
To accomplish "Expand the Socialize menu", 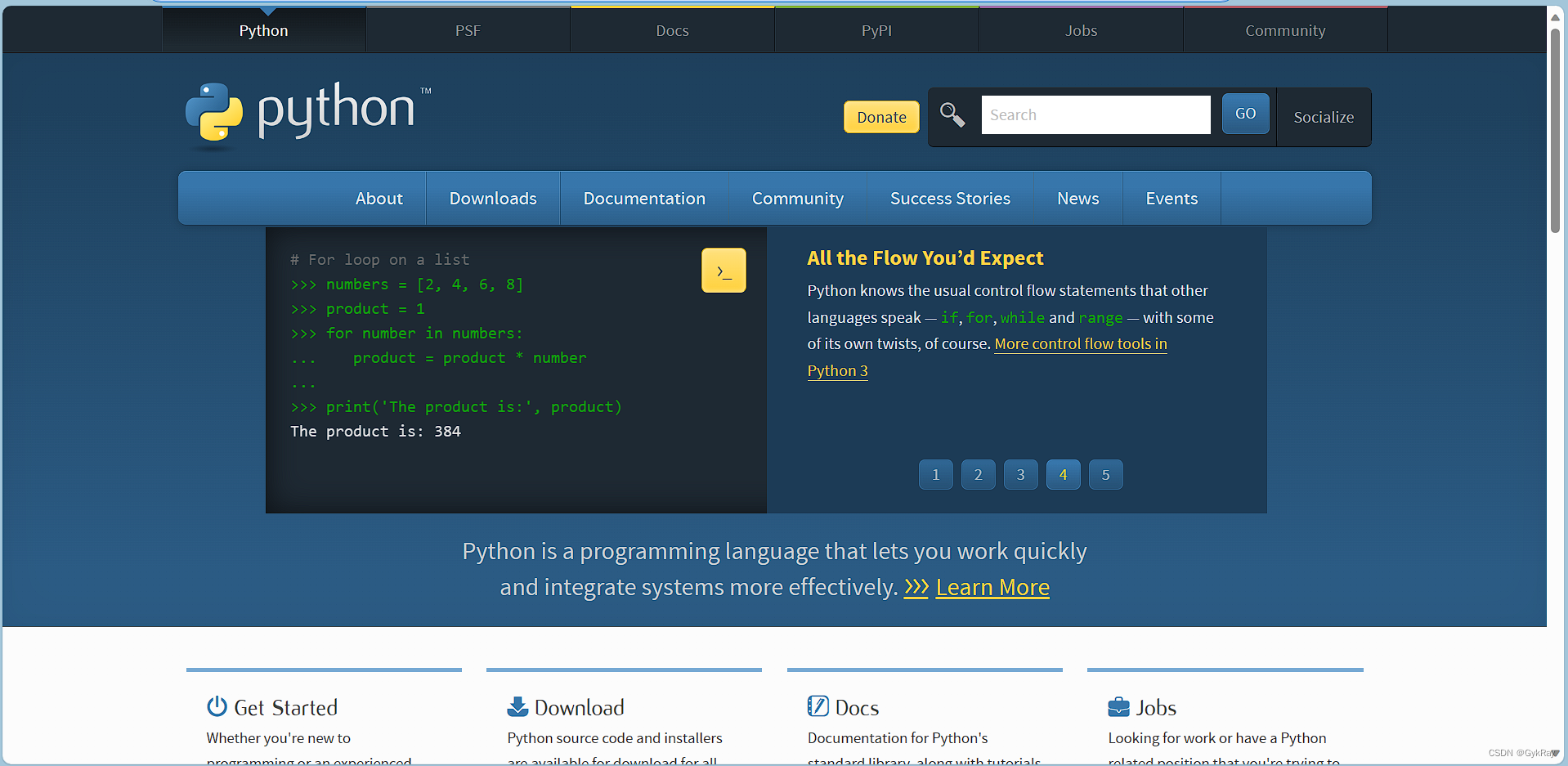I will pyautogui.click(x=1324, y=117).
